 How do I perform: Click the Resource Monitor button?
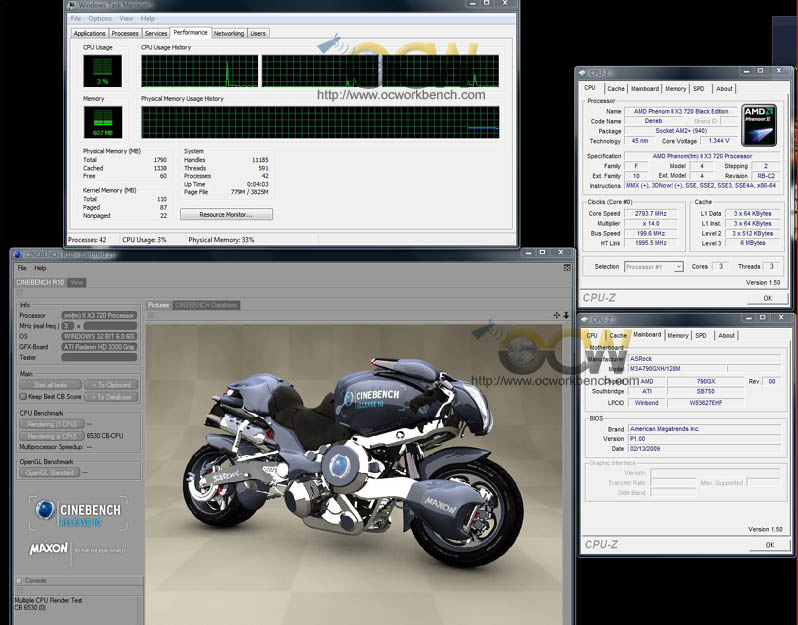(226, 214)
